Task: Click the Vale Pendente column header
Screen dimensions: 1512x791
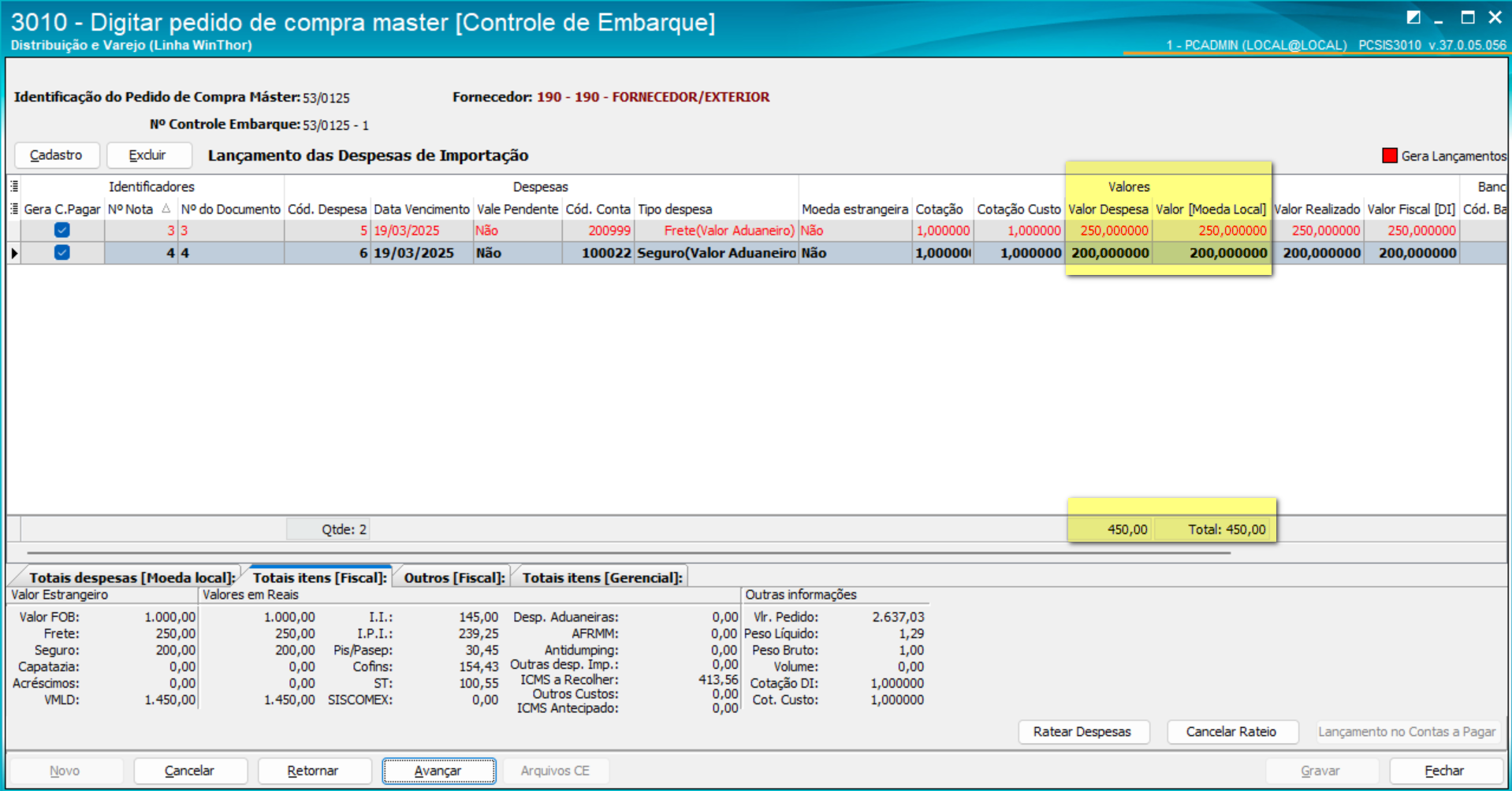Action: click(518, 209)
